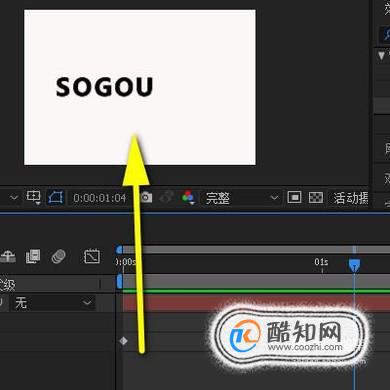Open the magnification dropdown arrow beside the grid icon
Viewport: 390px width, 390px height.
[x=14, y=198]
